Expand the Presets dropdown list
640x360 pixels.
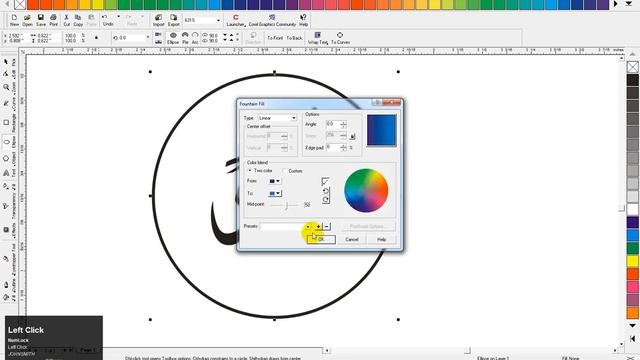(x=308, y=227)
